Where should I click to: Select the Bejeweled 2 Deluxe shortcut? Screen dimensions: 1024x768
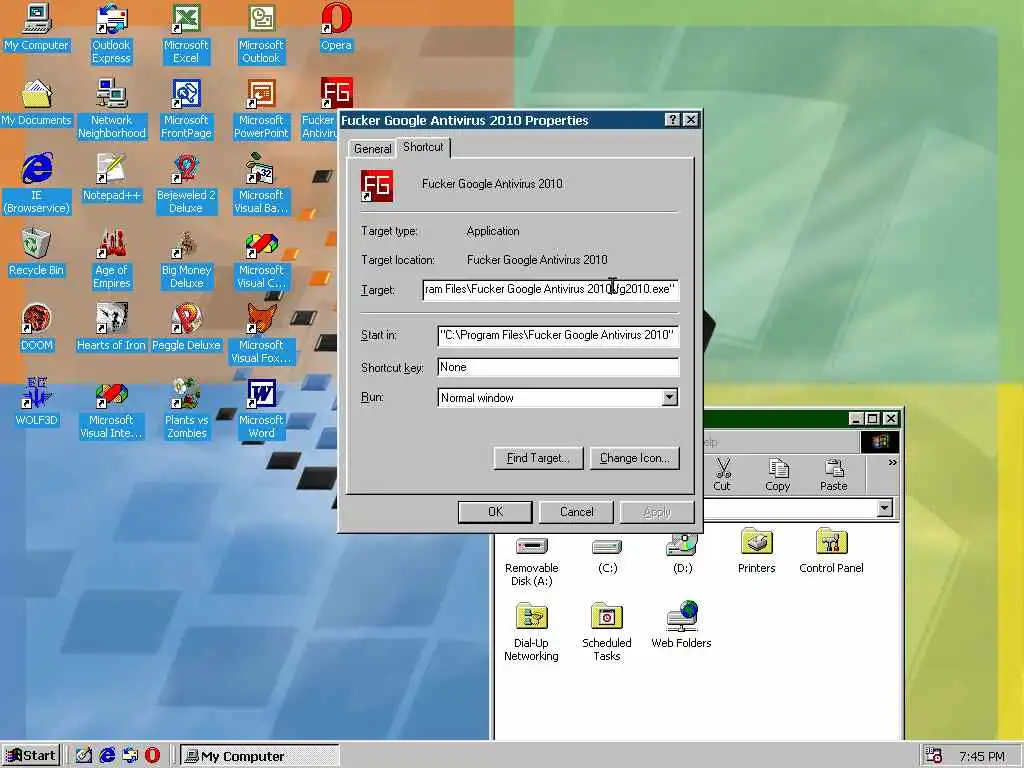point(186,184)
